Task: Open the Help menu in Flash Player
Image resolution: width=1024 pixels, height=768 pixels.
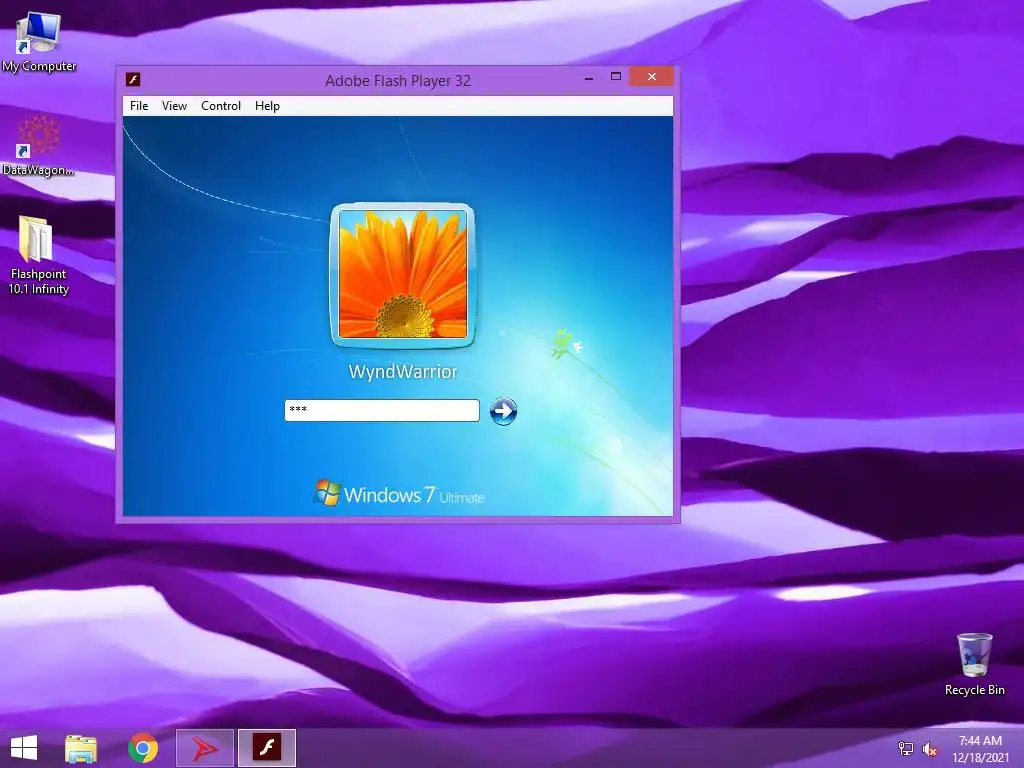Action: 267,106
